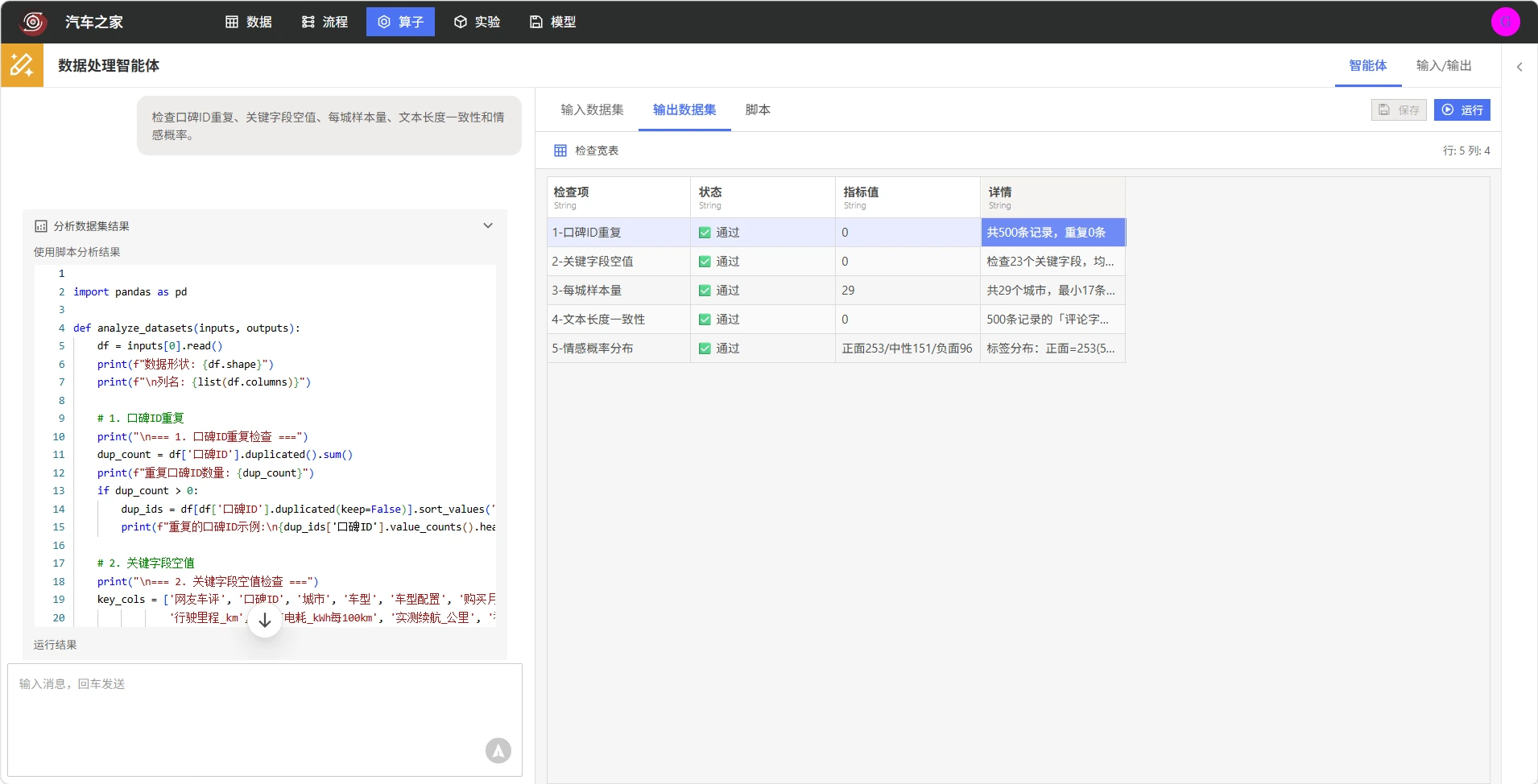Click the 通过 checkmark in 4-文本长度一致性 row
Image resolution: width=1538 pixels, height=784 pixels.
click(x=705, y=320)
